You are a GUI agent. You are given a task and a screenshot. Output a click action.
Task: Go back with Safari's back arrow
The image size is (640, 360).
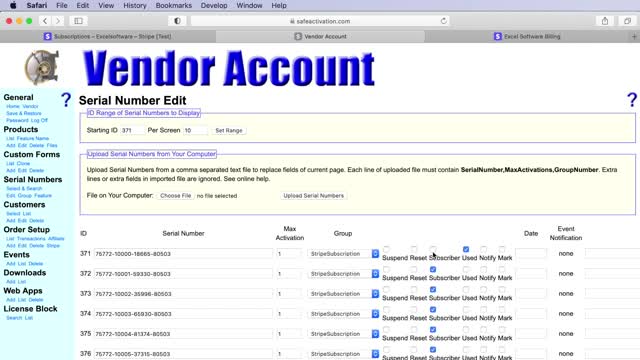pos(45,21)
